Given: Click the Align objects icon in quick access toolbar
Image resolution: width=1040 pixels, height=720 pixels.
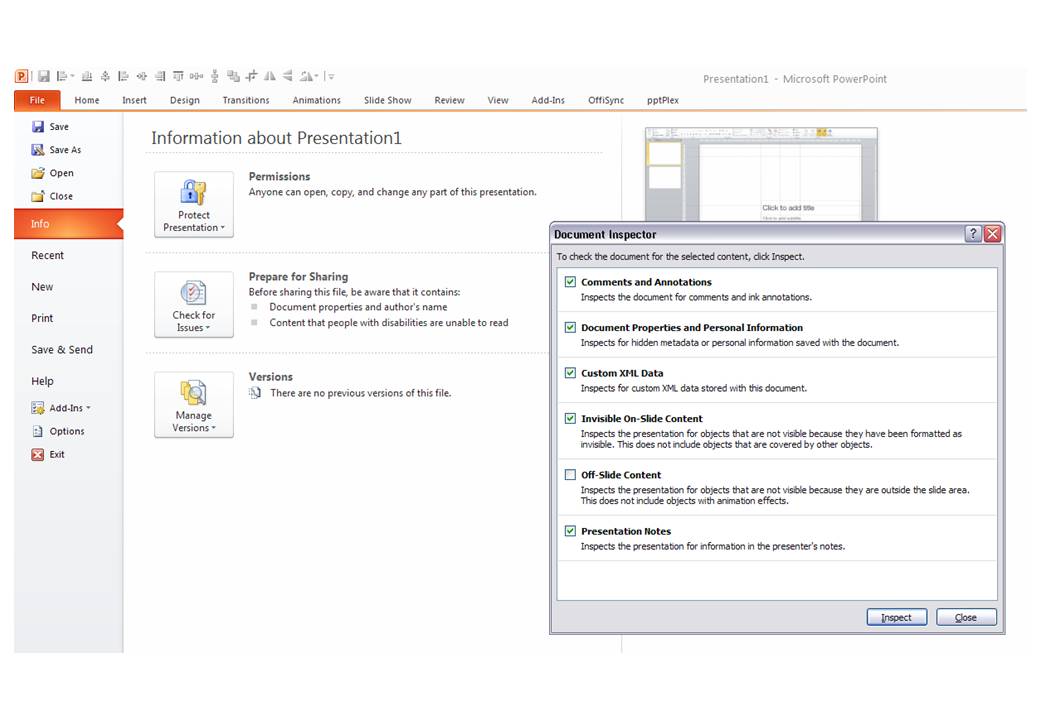Looking at the screenshot, I should [x=61, y=76].
